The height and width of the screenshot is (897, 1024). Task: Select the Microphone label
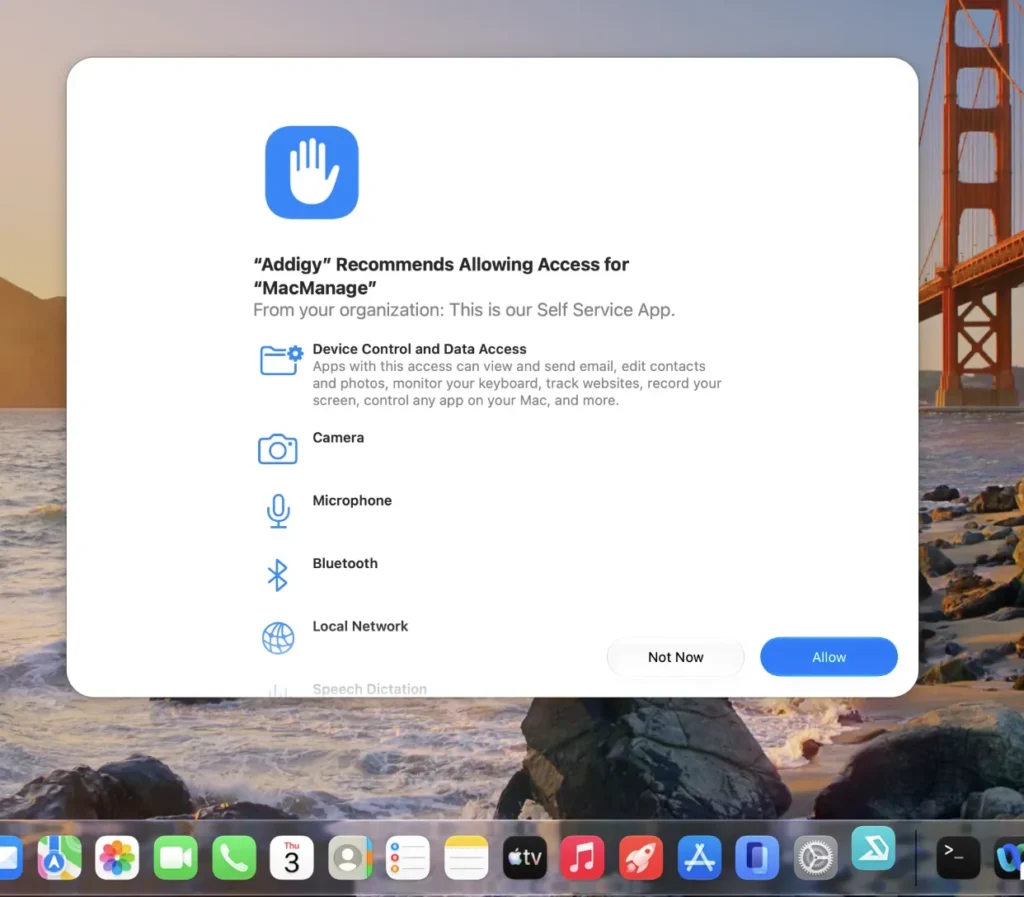[x=352, y=501]
